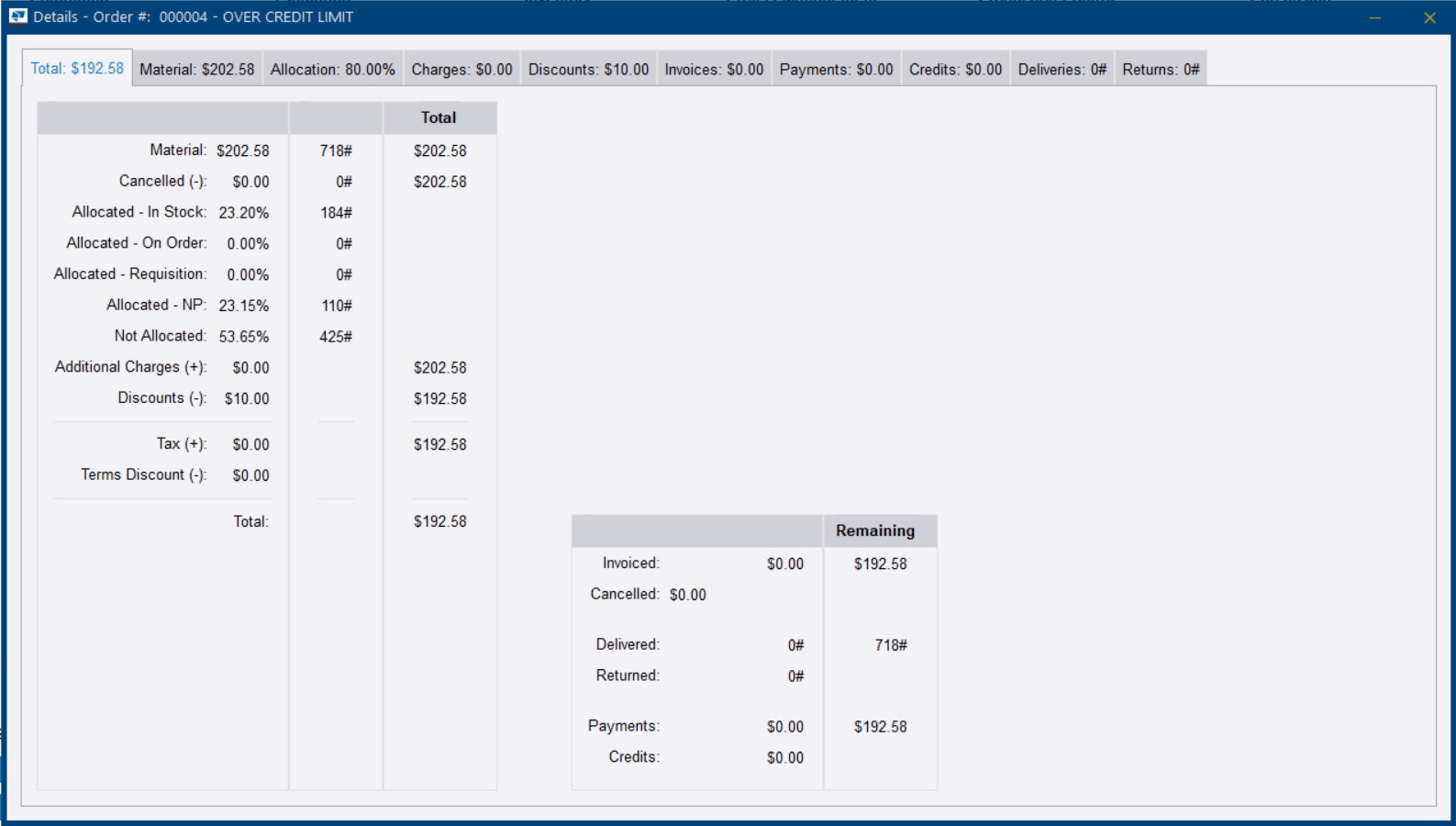Click the 'Additional Charges (+):' label
The height and width of the screenshot is (826, 1456).
131,367
